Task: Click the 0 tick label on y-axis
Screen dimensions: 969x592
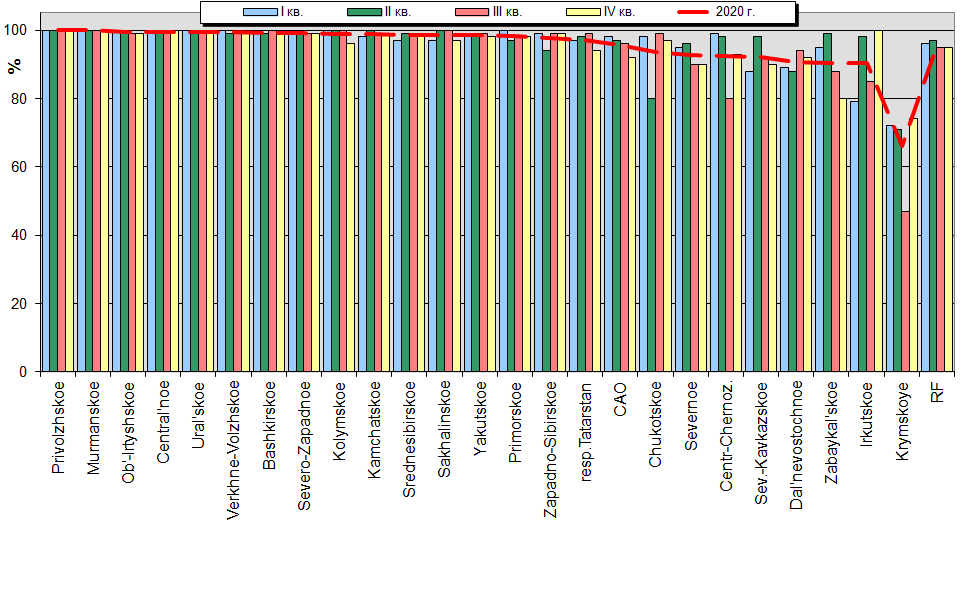Action: coord(23,372)
